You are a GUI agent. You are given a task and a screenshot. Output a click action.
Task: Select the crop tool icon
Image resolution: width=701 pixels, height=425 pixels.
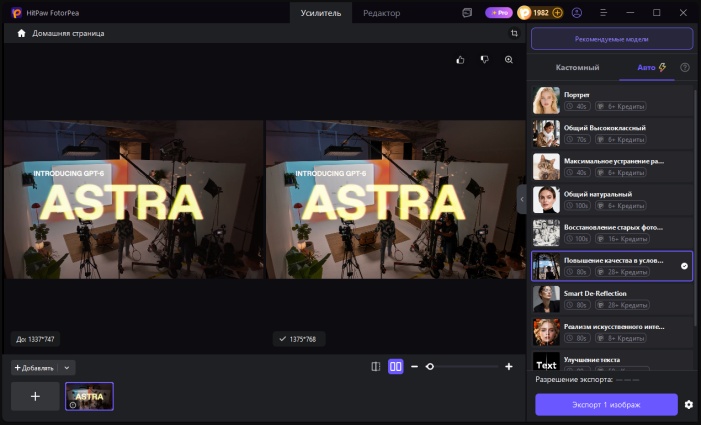pos(514,33)
